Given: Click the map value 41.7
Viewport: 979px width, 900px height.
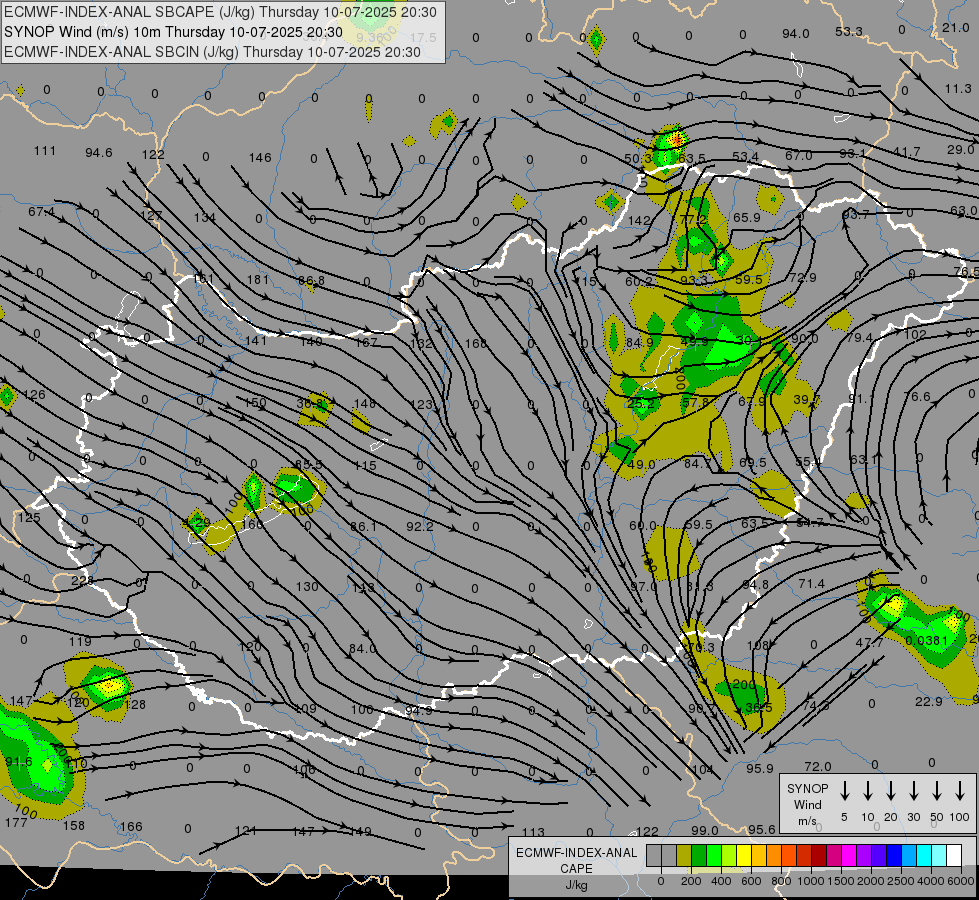Looking at the screenshot, I should 907,151.
